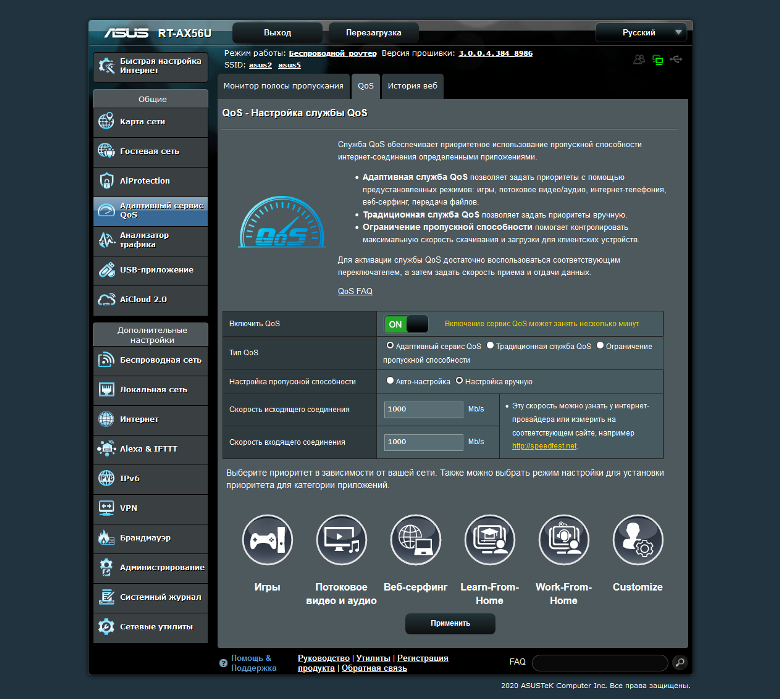Click the users status icon in header
The width and height of the screenshot is (780, 699).
(x=639, y=60)
